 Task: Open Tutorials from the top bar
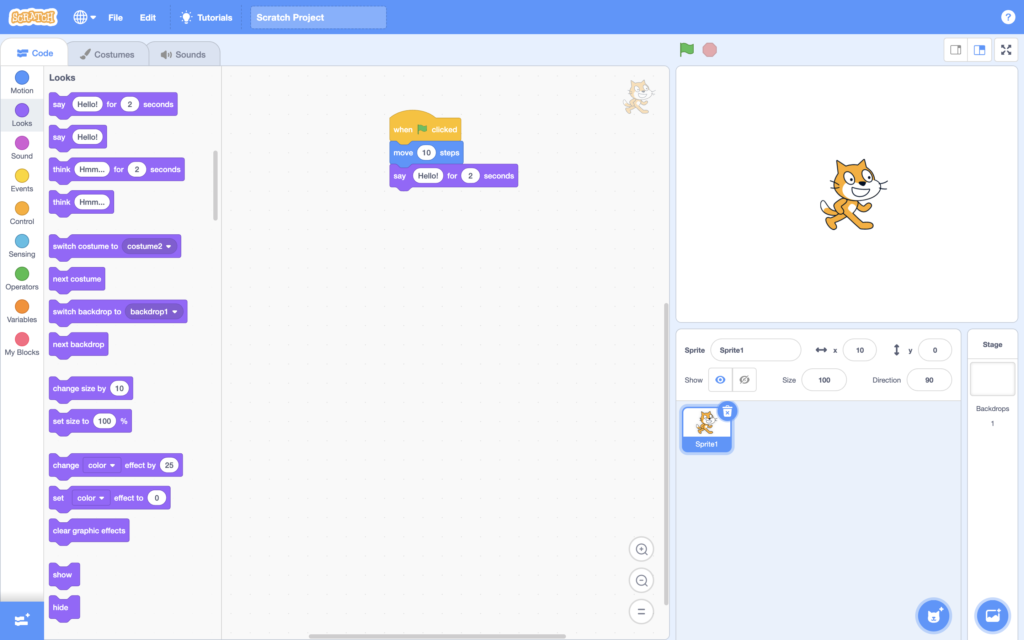(206, 17)
